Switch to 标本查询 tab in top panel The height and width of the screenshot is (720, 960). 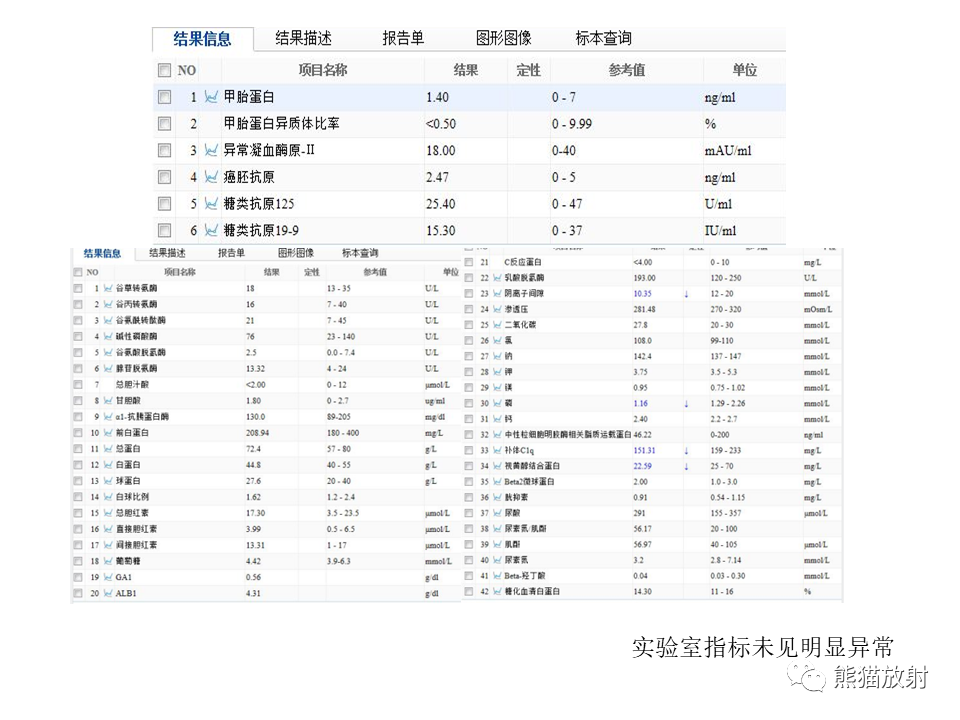[x=604, y=38]
